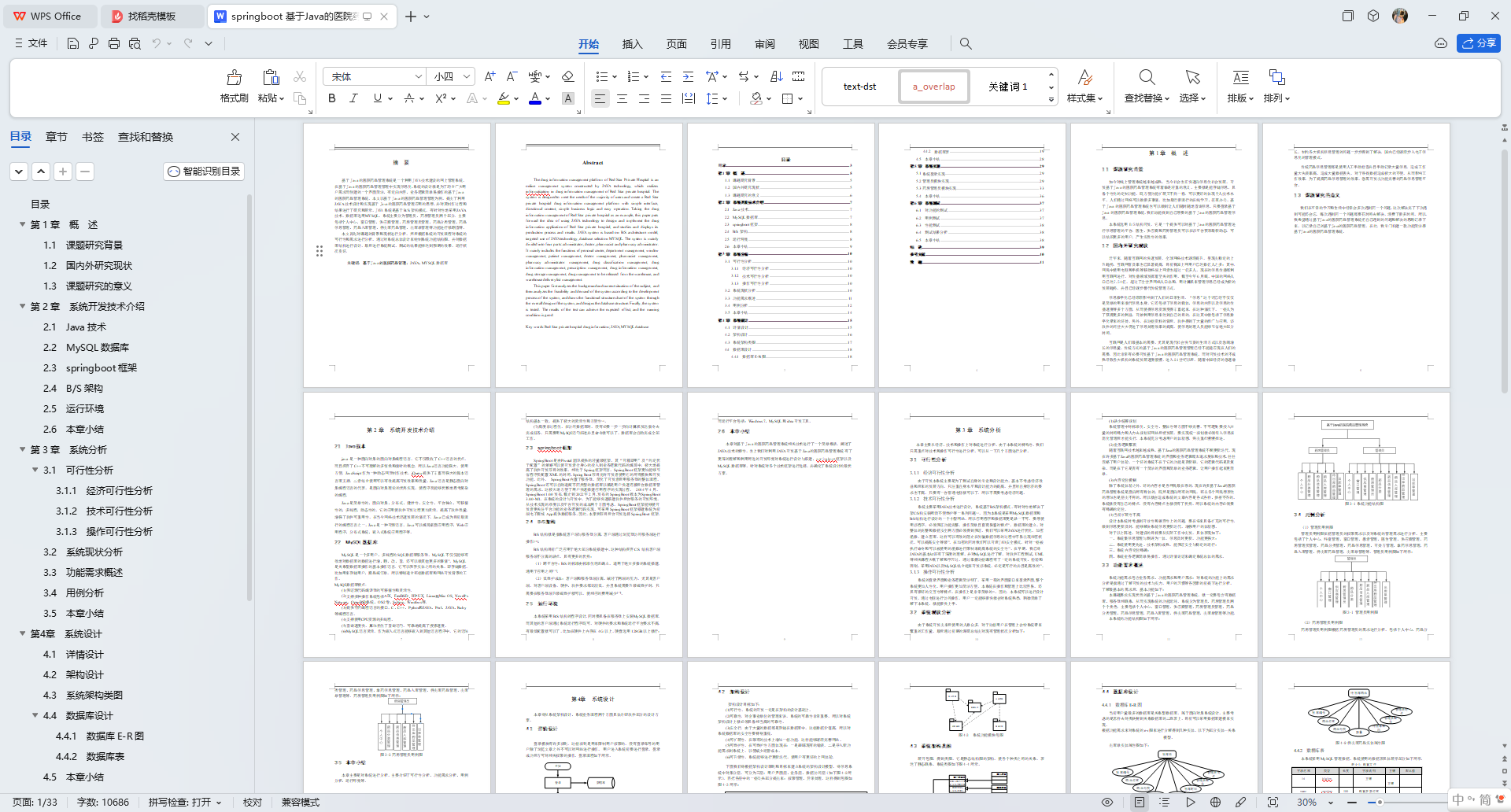Select right text alignment
The width and height of the screenshot is (1511, 812).
point(644,98)
